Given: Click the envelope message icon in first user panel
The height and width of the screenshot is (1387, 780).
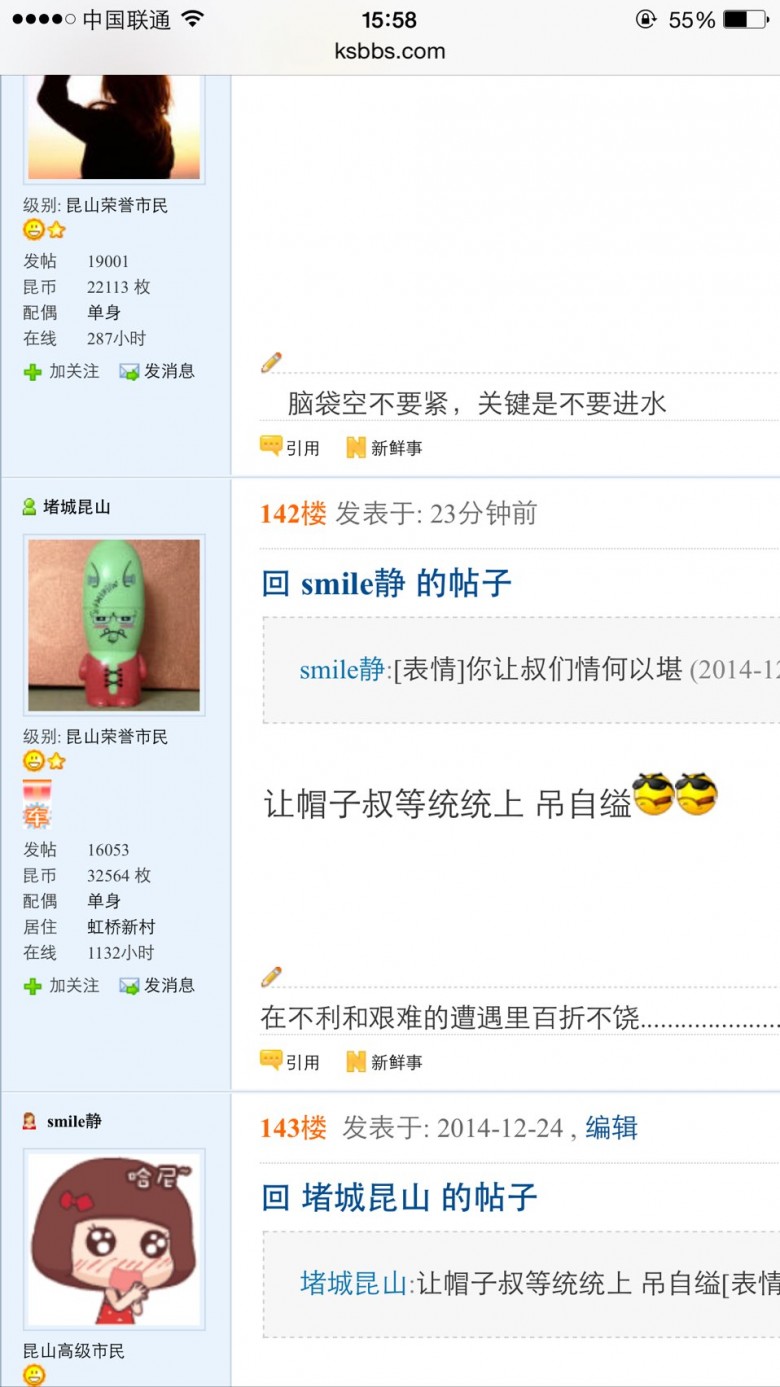Looking at the screenshot, I should (129, 372).
